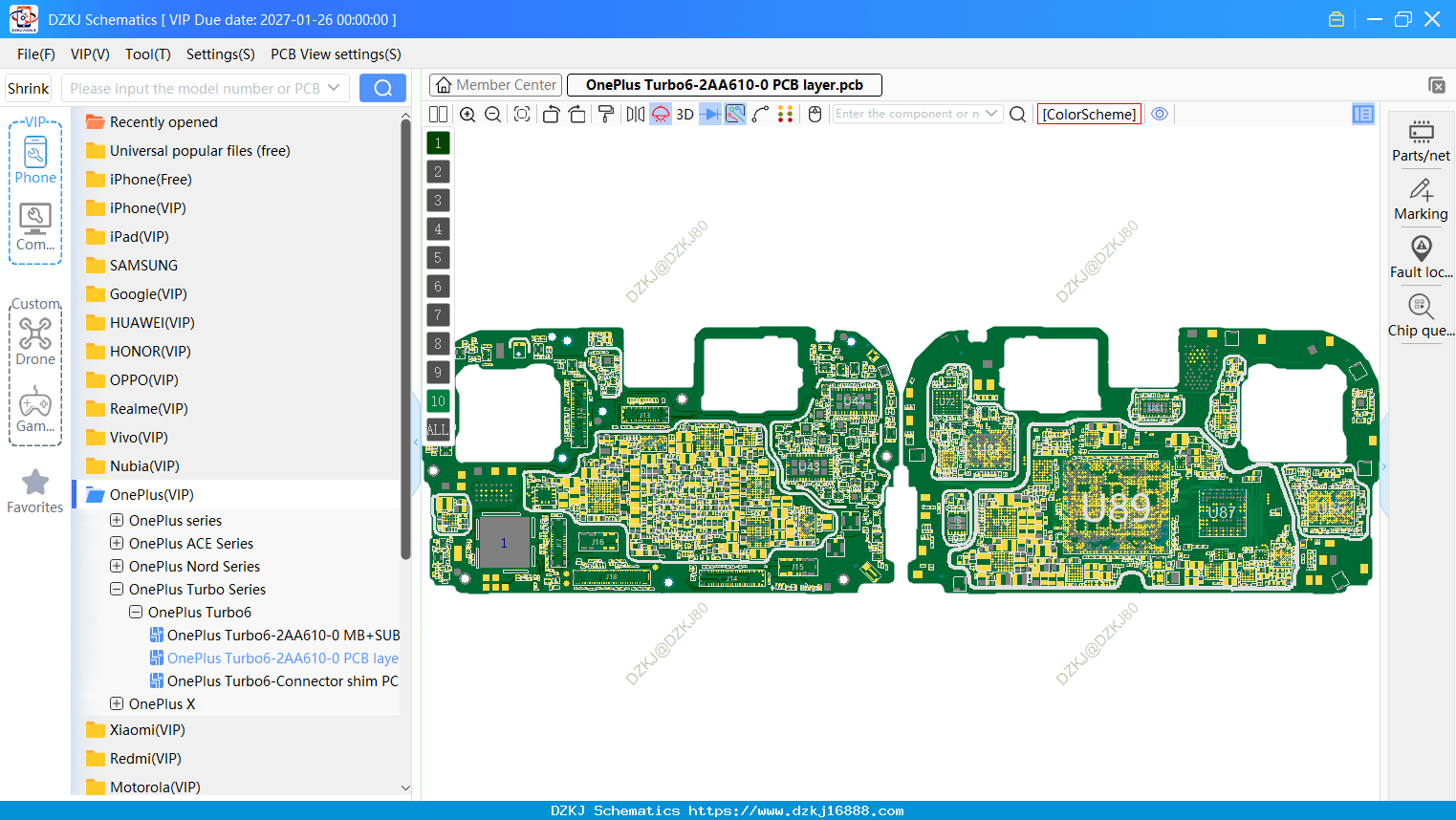Rotate the PCB clockwise
The height and width of the screenshot is (820, 1456).
coord(576,115)
